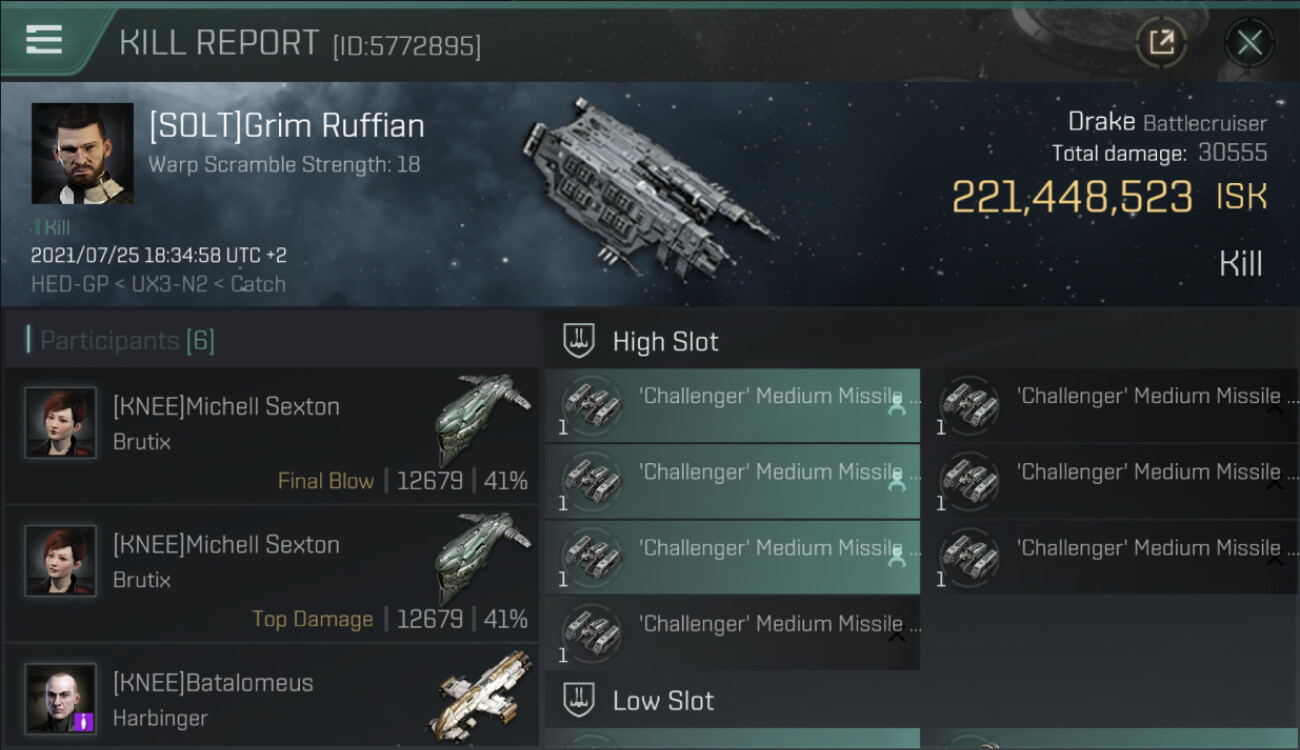The image size is (1300, 750).
Task: Click the Low Slot section icon
Action: click(580, 700)
